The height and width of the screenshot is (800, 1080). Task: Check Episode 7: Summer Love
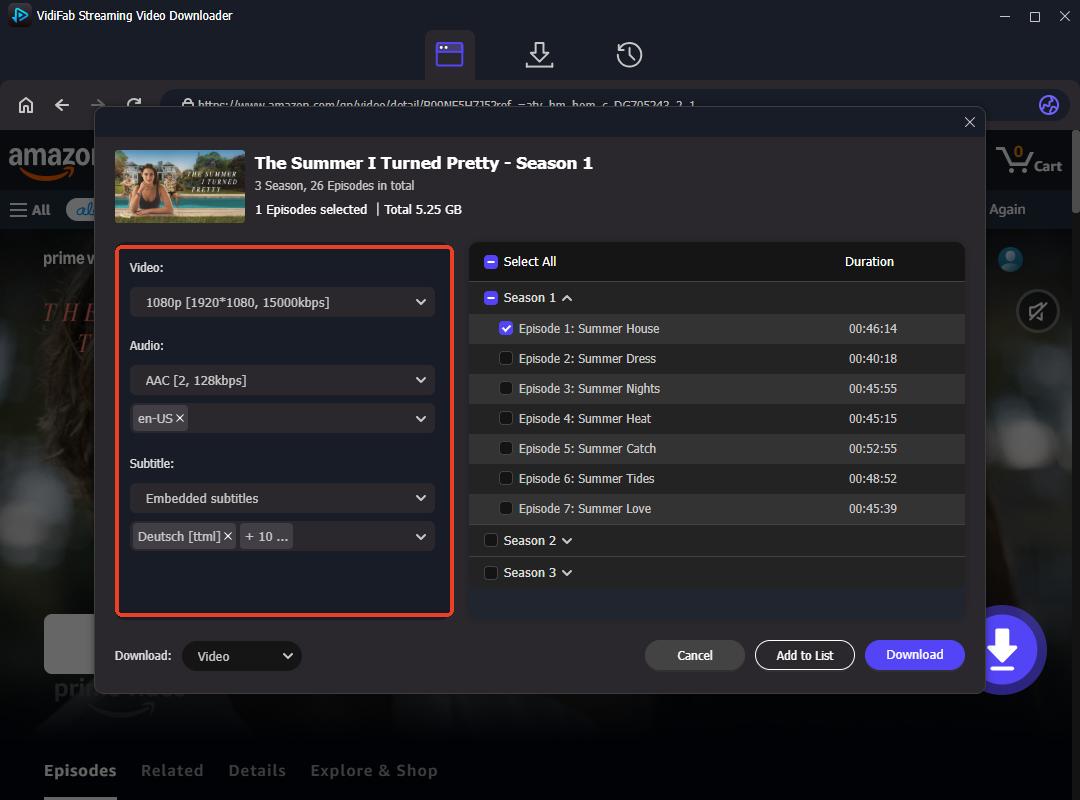pos(506,509)
